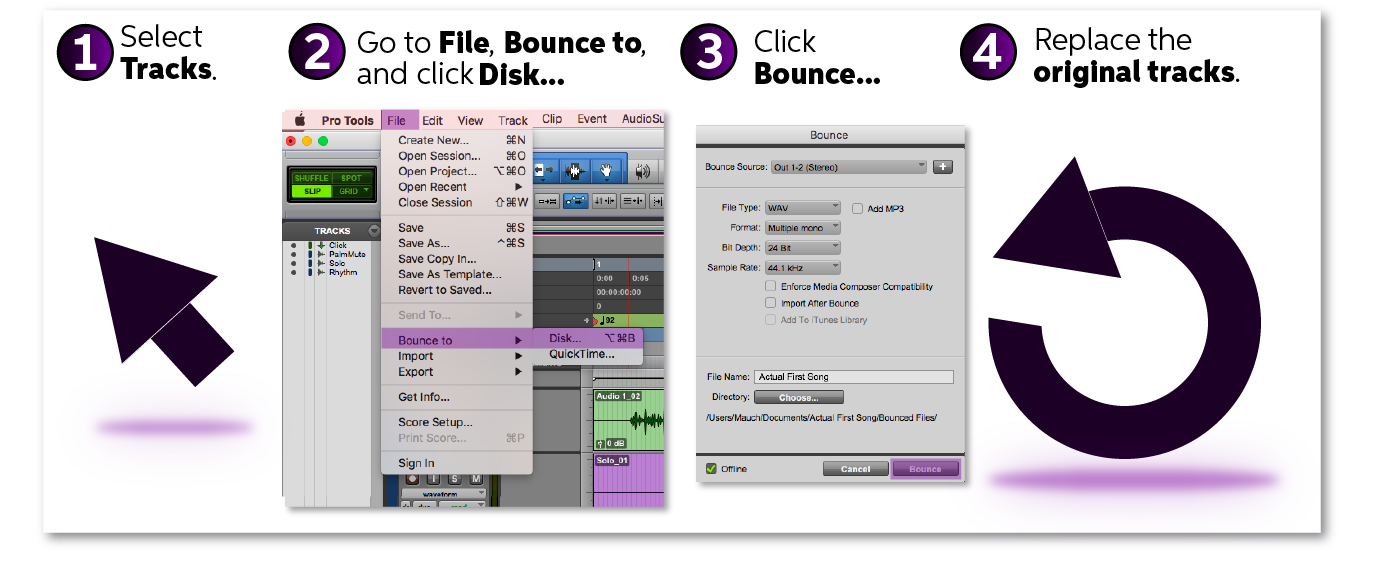Select the Solo_01 clip
Image resolution: width=1375 pixels, height=586 pixels.
tap(629, 480)
